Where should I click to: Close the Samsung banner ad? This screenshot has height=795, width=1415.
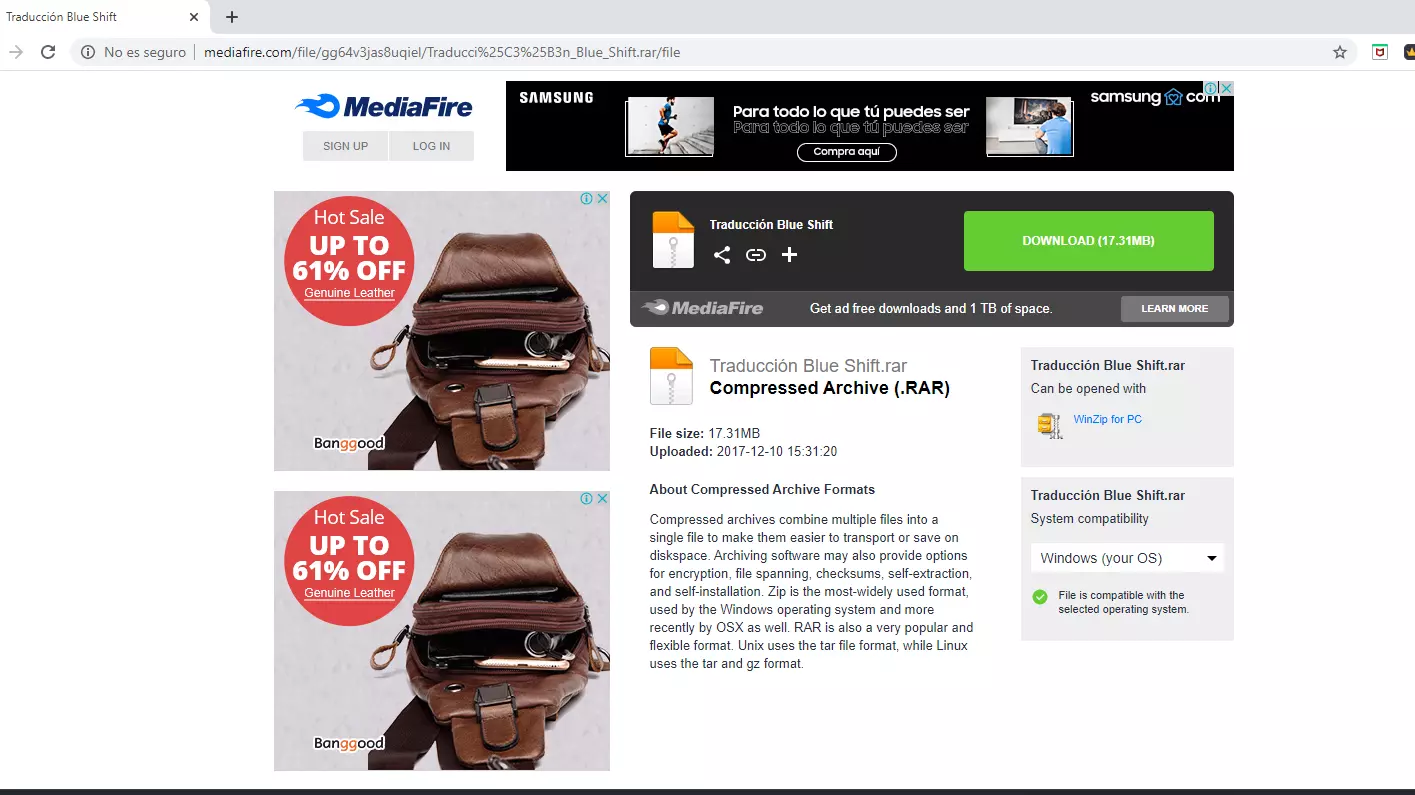1226,88
